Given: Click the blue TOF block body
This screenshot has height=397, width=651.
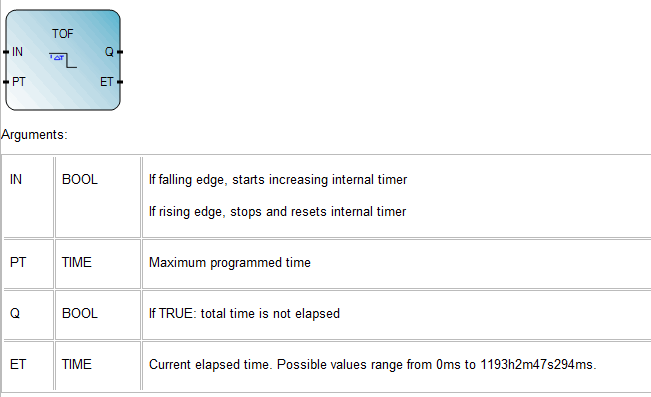Looking at the screenshot, I should point(63,60).
